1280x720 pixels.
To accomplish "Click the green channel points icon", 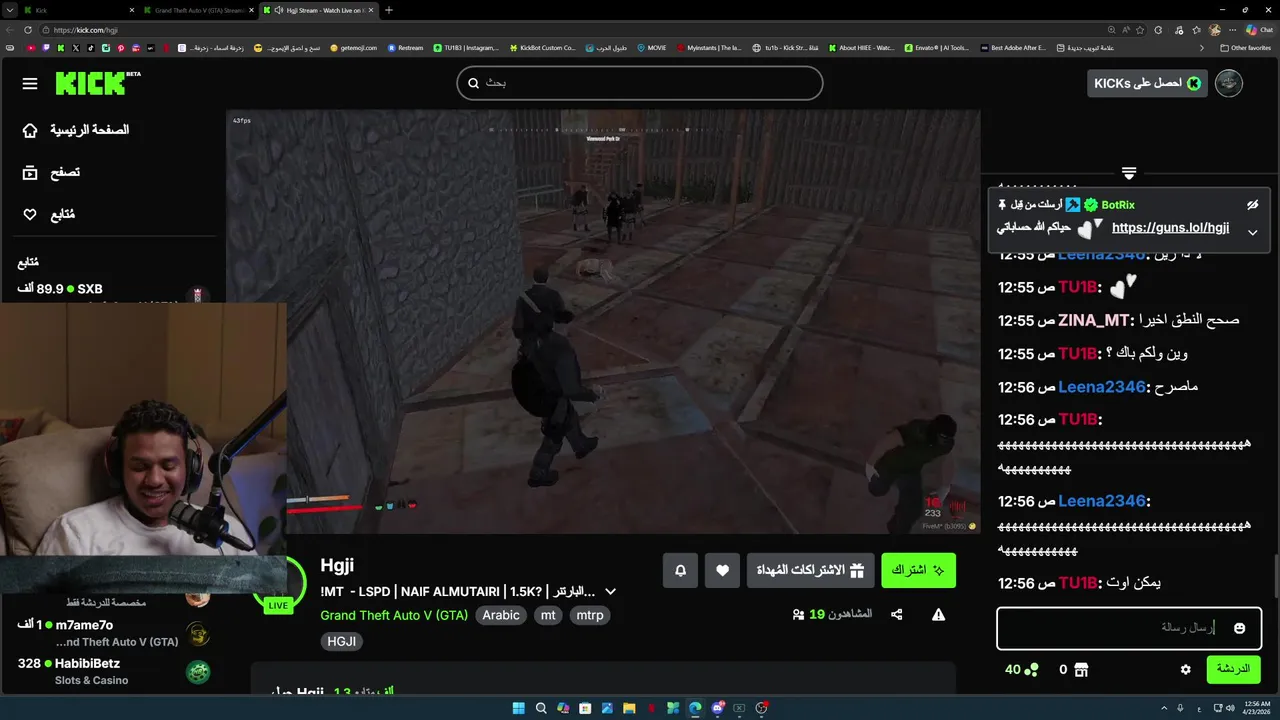I will click(x=1031, y=669).
